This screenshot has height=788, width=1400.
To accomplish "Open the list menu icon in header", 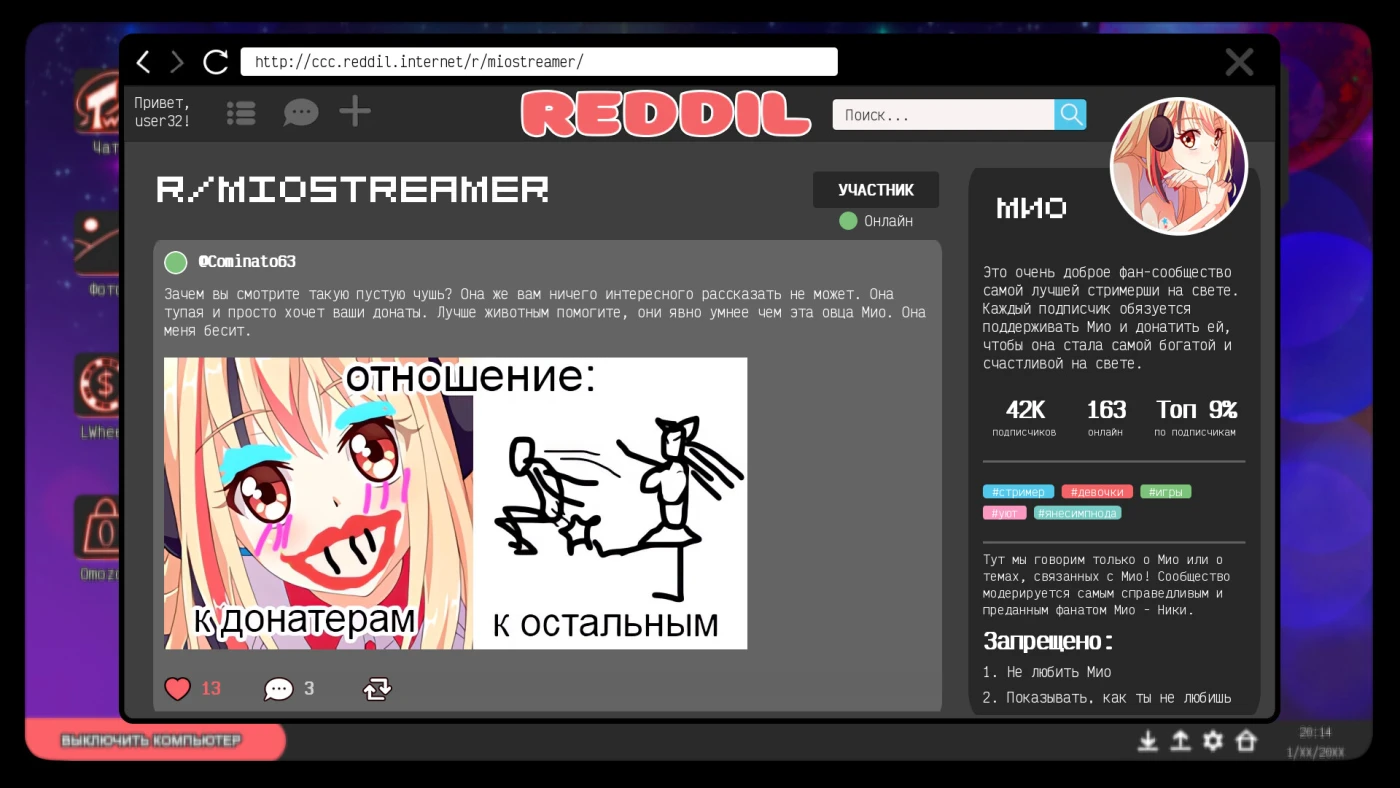I will pos(241,113).
